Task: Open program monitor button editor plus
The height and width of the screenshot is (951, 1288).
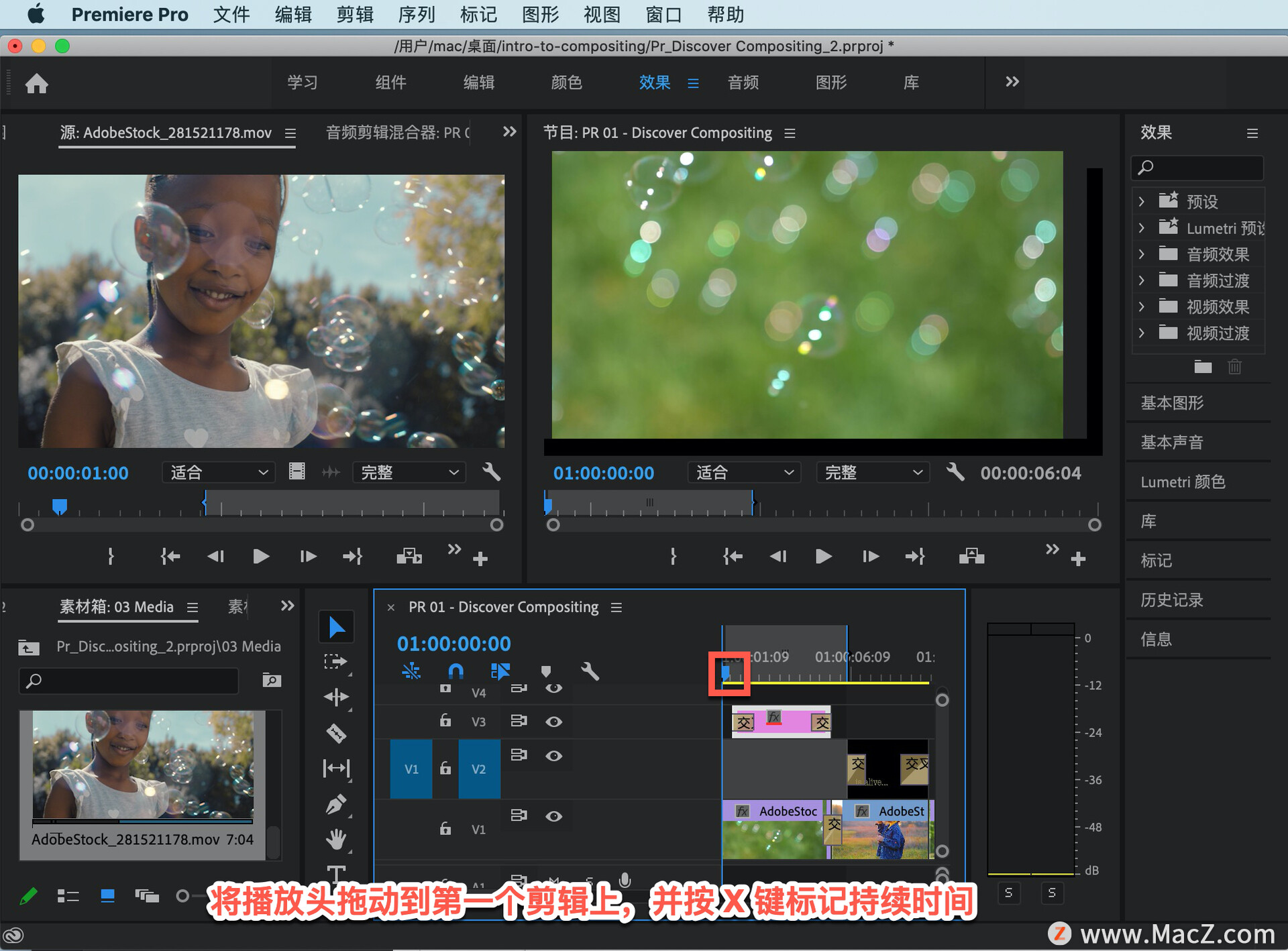Action: [x=1078, y=559]
